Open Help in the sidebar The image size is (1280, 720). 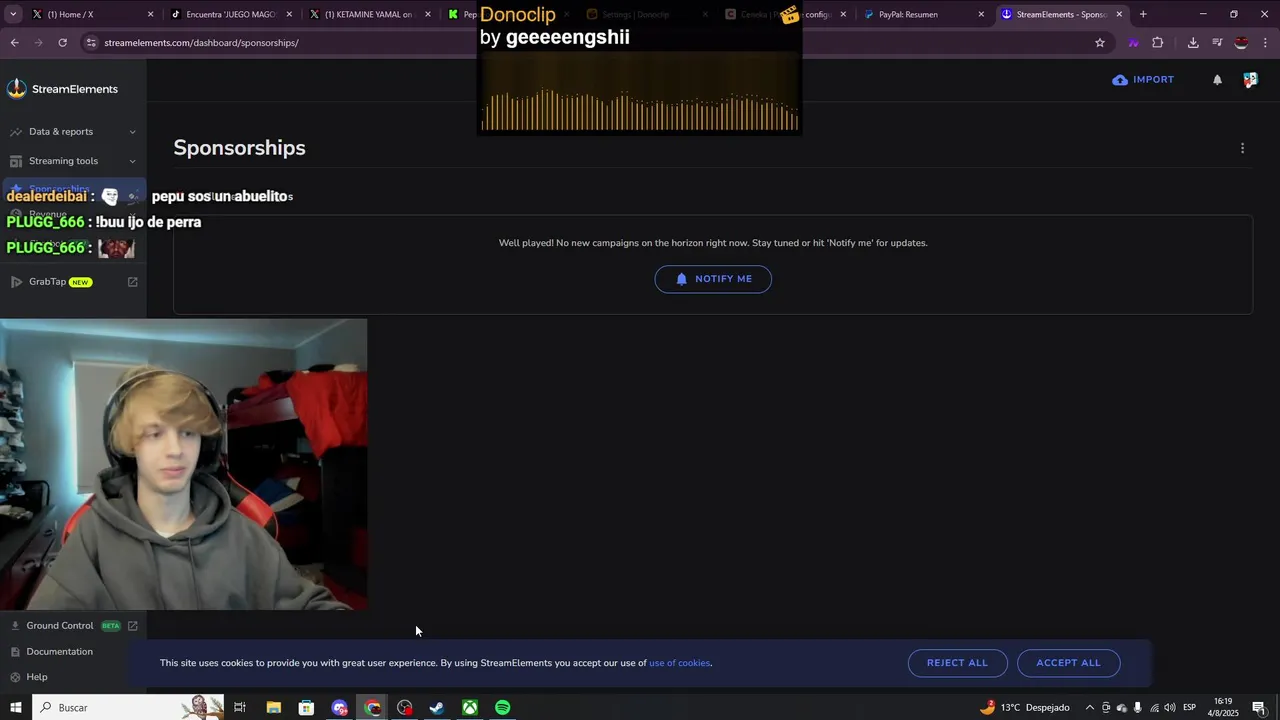37,677
